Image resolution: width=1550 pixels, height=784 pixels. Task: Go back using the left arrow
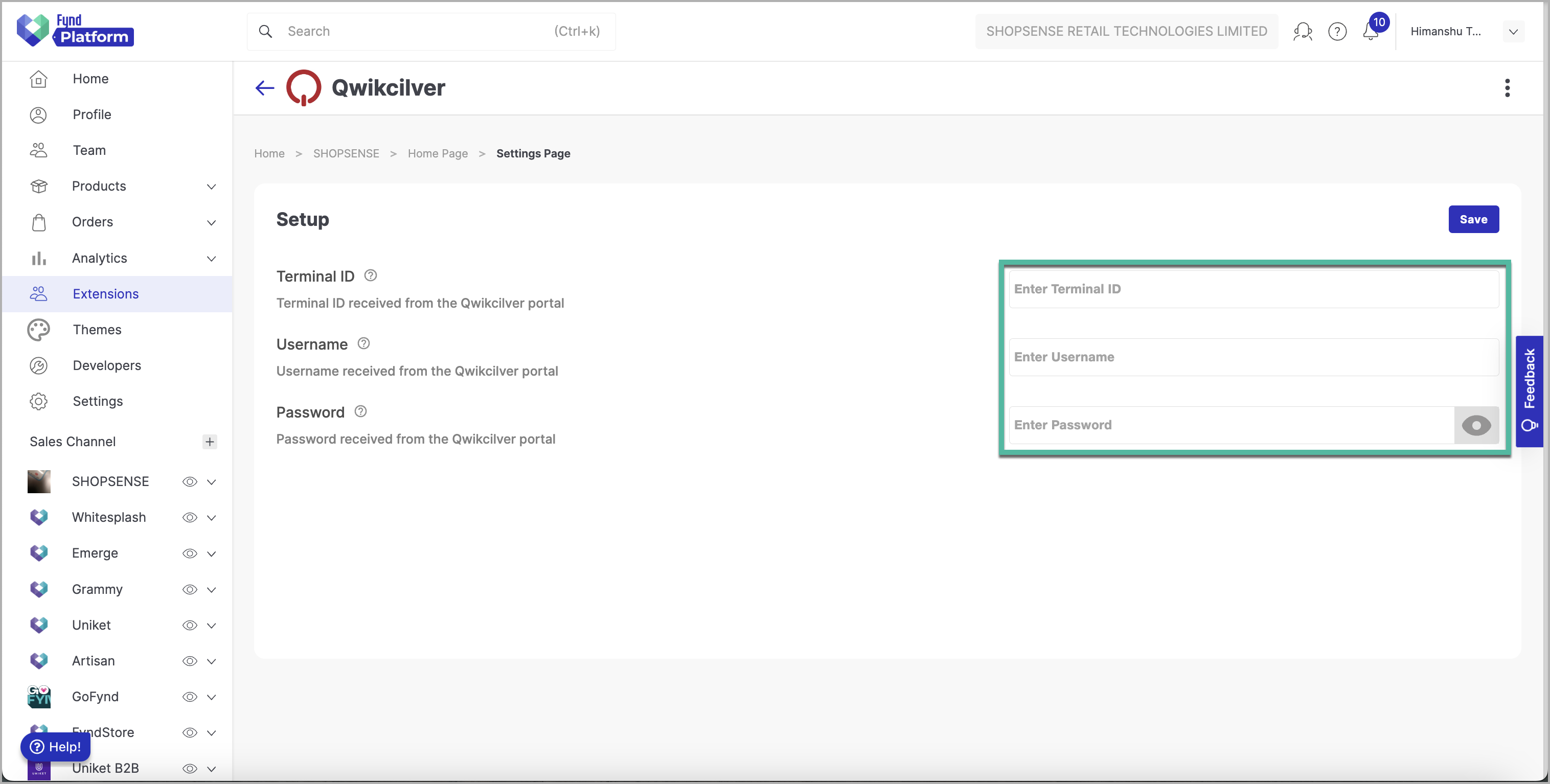tap(265, 88)
